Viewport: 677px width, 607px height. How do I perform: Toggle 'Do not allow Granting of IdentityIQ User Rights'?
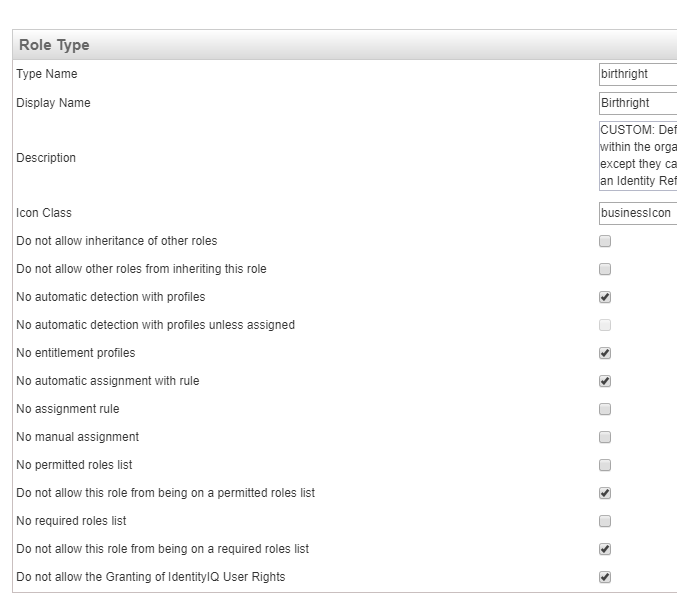point(605,577)
